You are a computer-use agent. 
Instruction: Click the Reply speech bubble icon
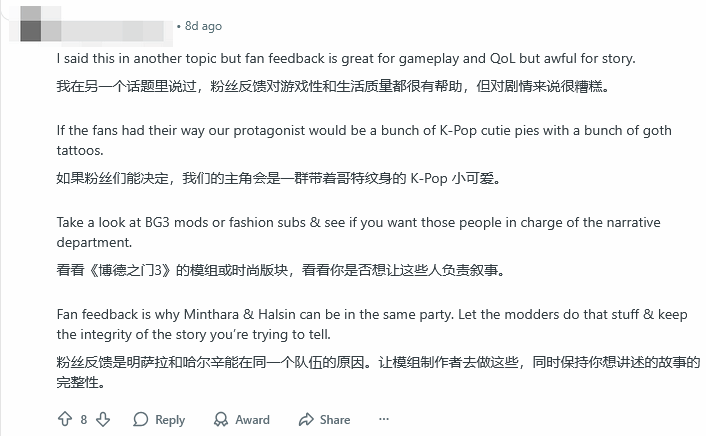141,420
